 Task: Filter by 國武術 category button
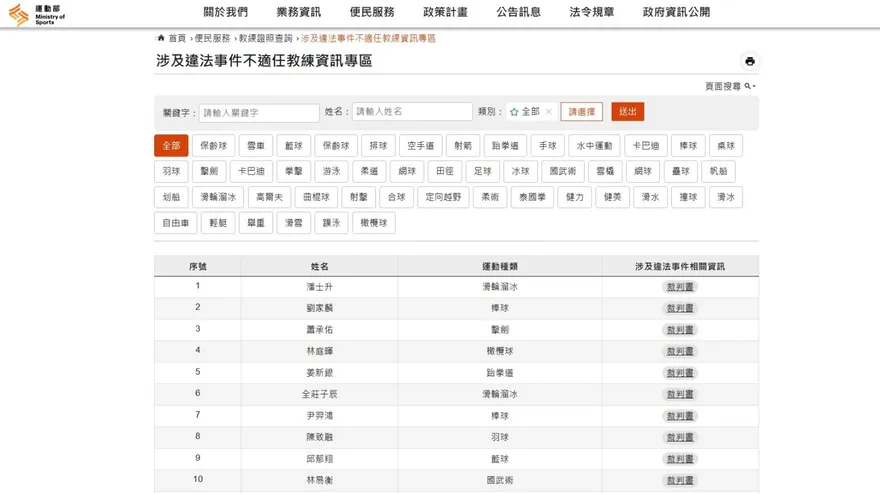[563, 171]
